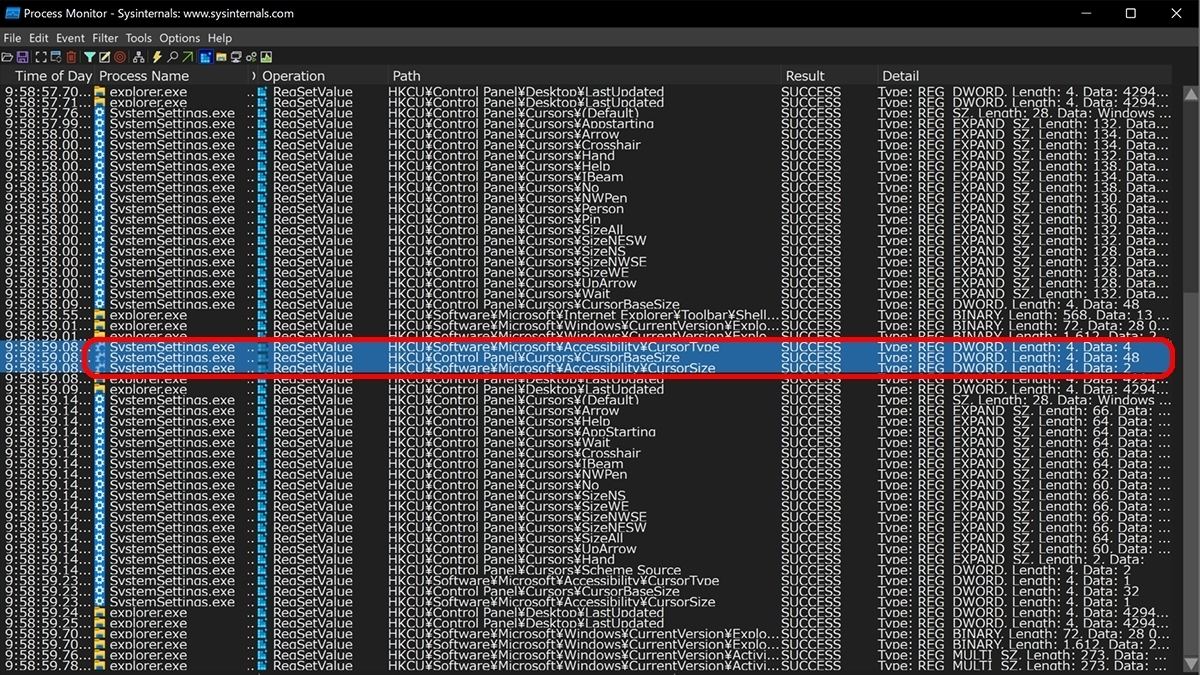Click the Save toolbar icon

click(23, 57)
